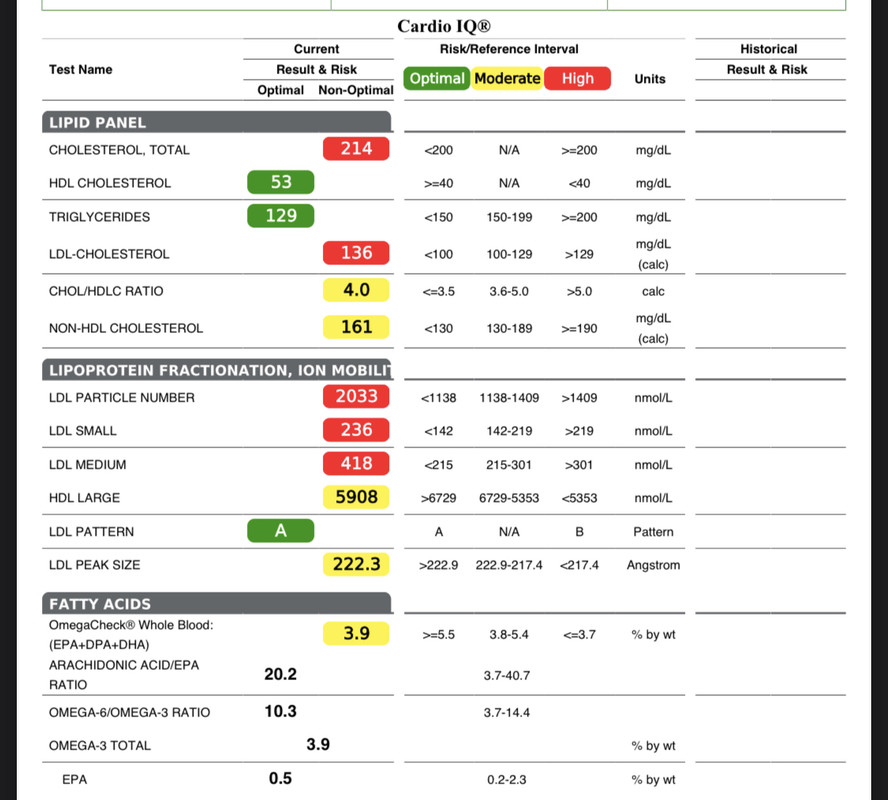Click the Test Name column header
The height and width of the screenshot is (800, 888).
pyautogui.click(x=80, y=70)
